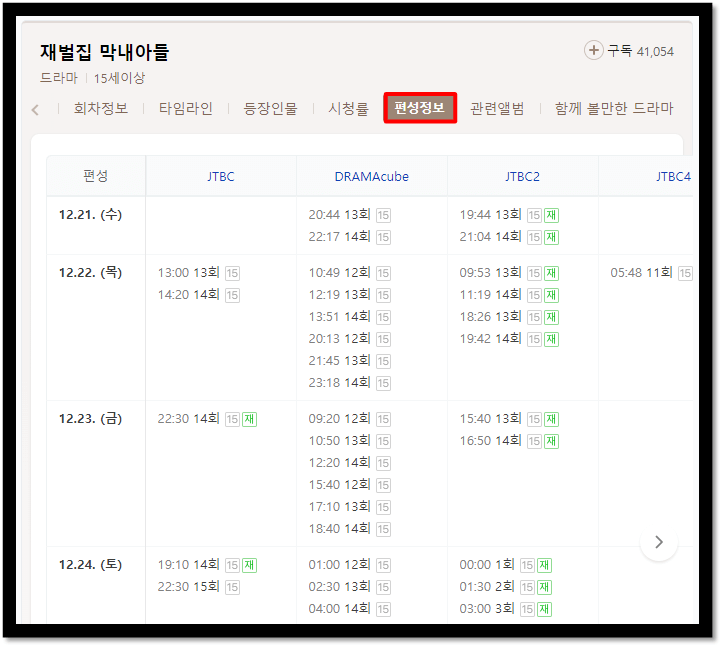
Task: Click the 22:30 15회 JTBC entry
Action: [x=198, y=588]
